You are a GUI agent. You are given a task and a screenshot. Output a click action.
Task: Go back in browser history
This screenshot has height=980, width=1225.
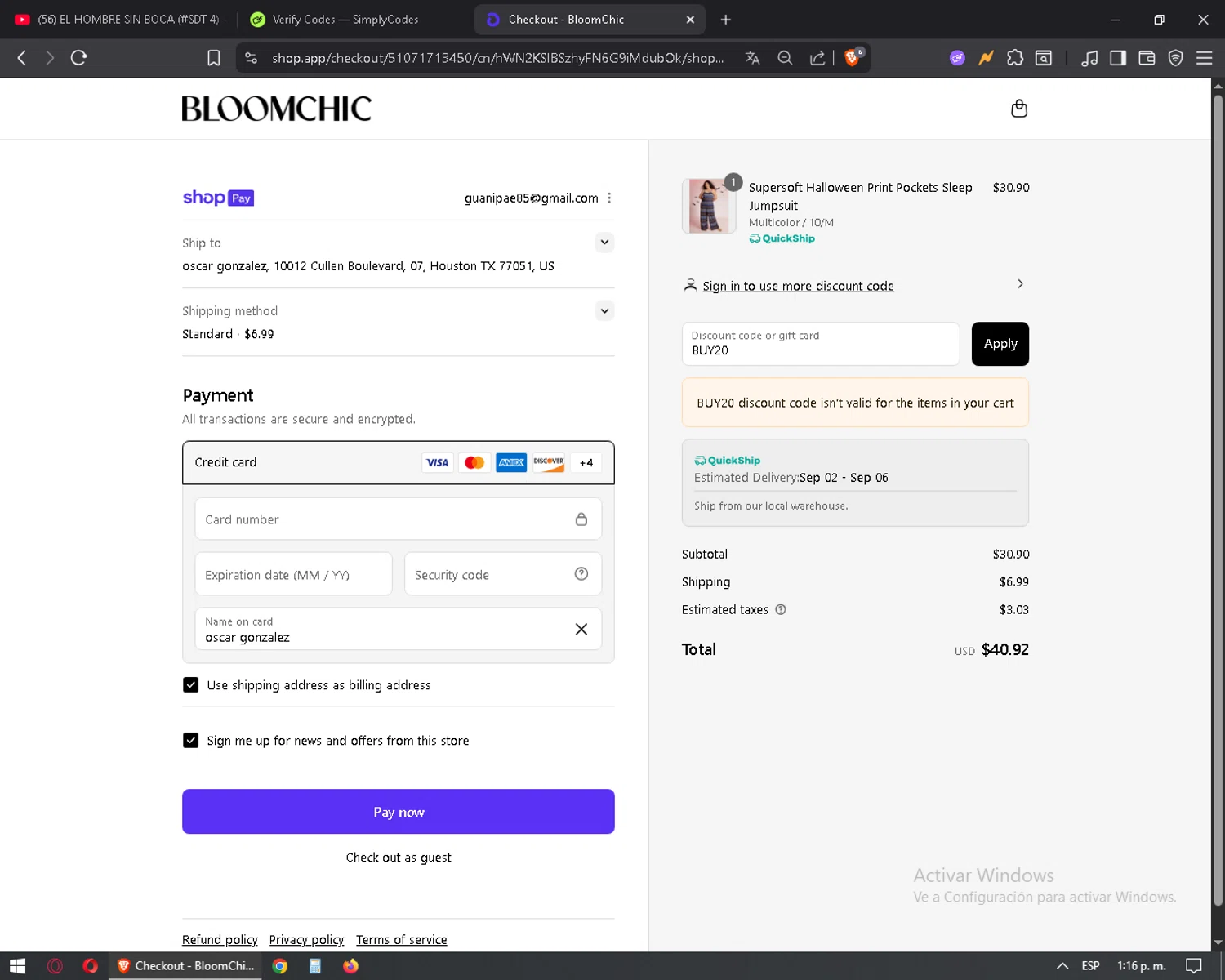coord(22,58)
